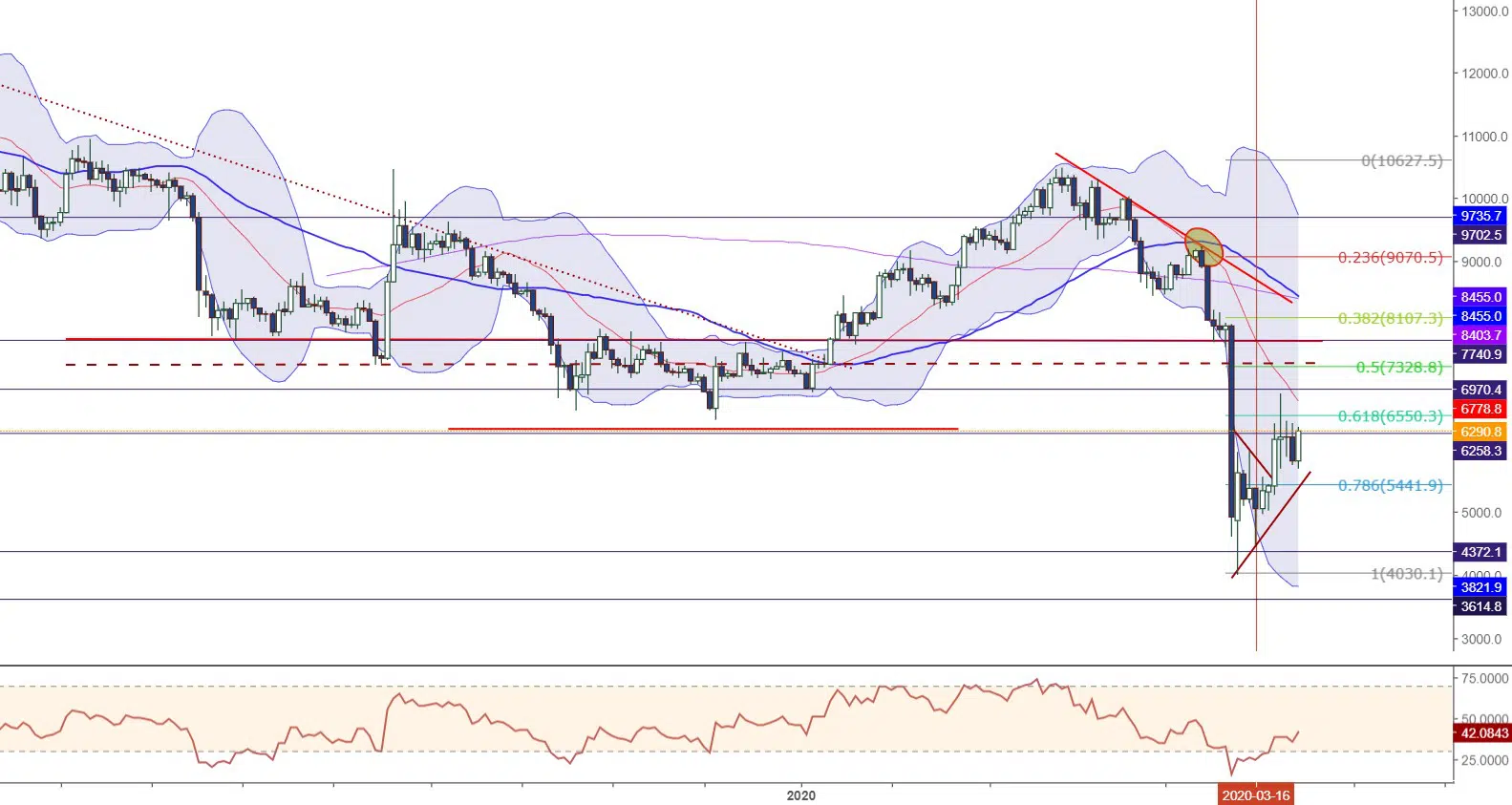
Task: Select the 6970.4 price axis tag
Action: (1480, 390)
